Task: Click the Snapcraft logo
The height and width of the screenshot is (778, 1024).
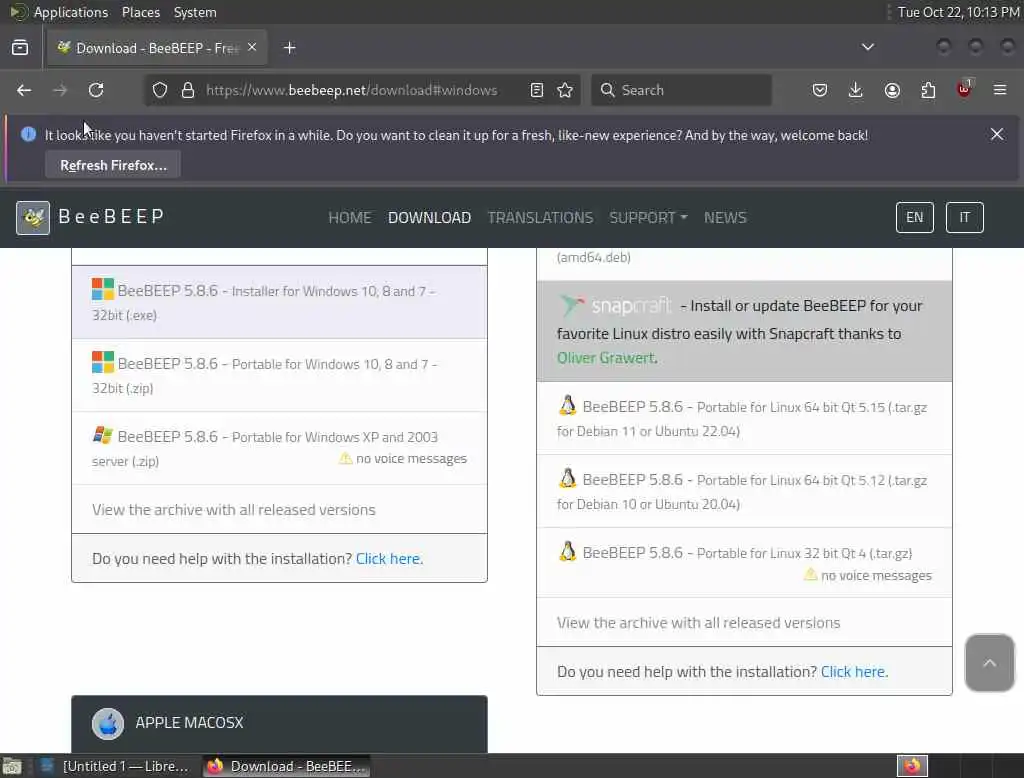Action: point(615,305)
